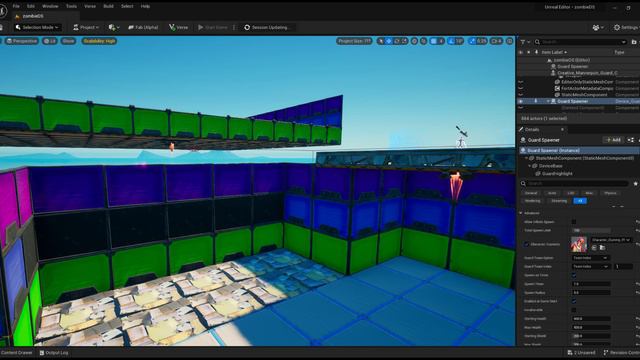640x360 pixels.
Task: Close the Details tab
Action: click(x=562, y=129)
